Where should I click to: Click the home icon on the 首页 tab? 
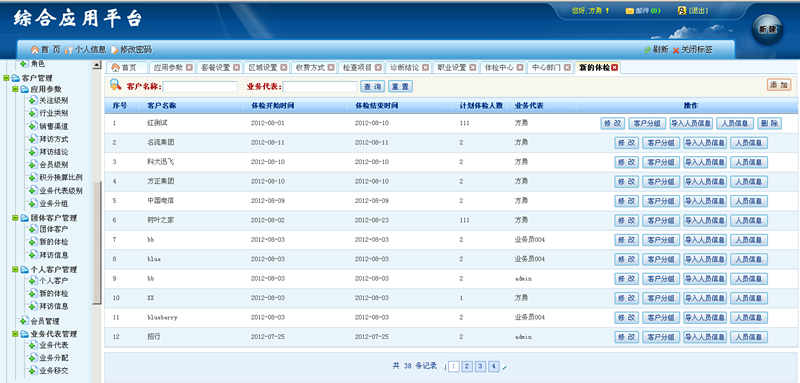click(115, 68)
